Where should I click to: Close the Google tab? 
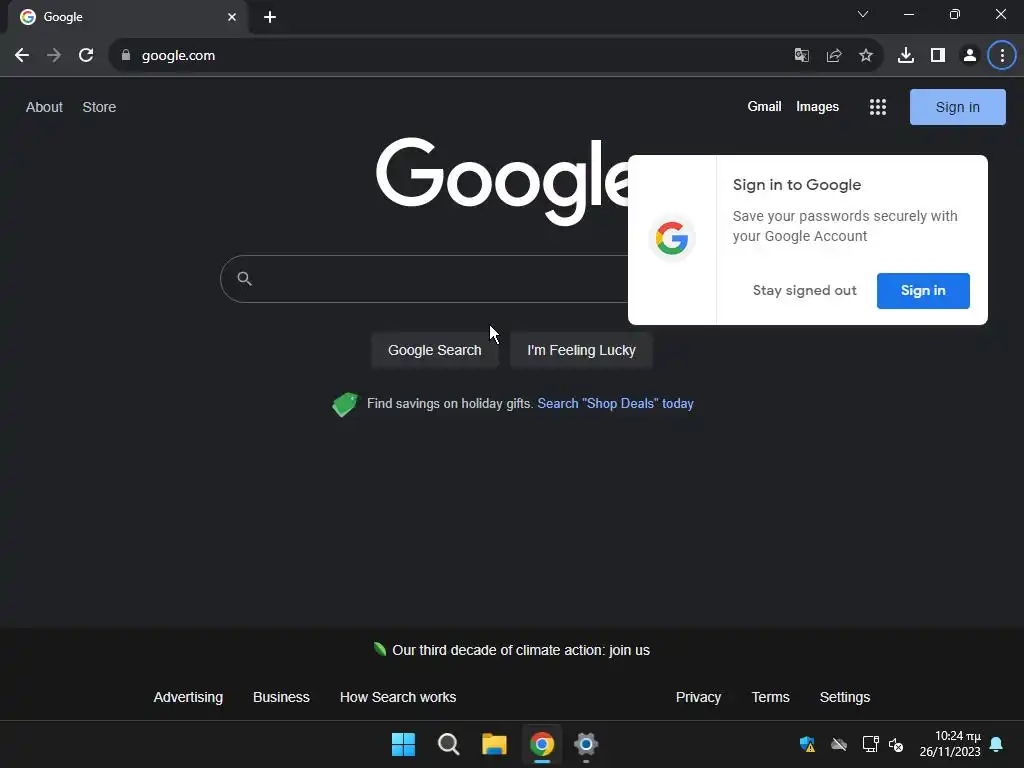pyautogui.click(x=232, y=17)
